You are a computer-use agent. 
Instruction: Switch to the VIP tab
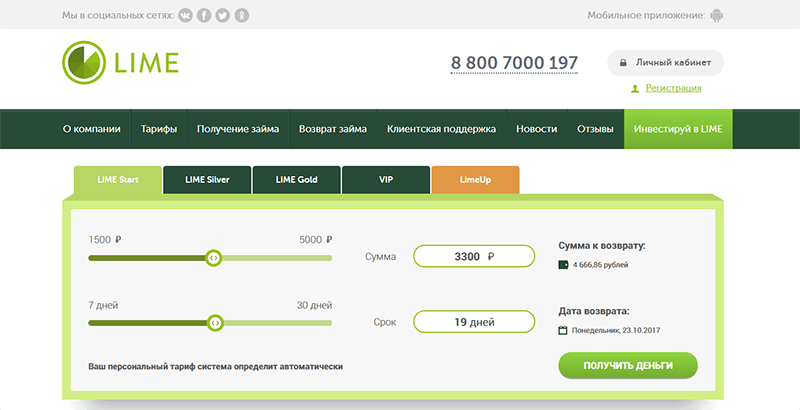386,180
